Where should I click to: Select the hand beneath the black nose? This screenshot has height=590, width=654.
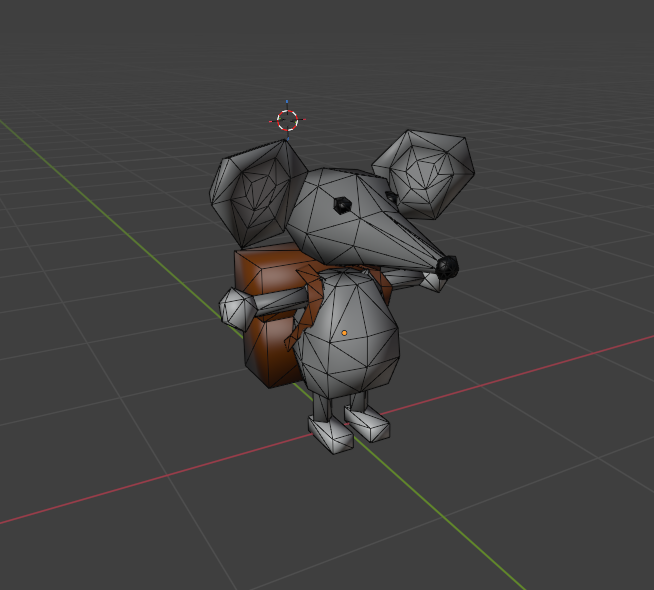click(x=434, y=282)
